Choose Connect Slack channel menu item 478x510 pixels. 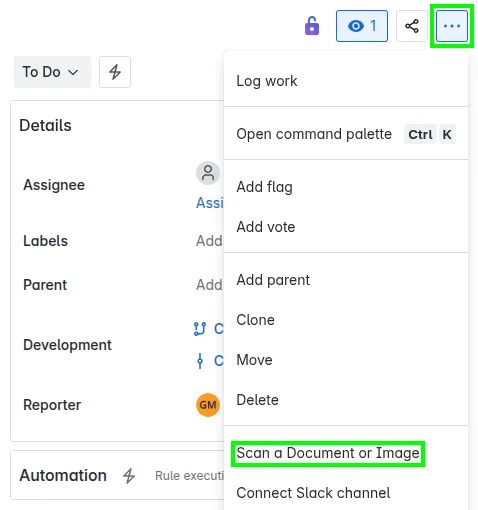346,493
